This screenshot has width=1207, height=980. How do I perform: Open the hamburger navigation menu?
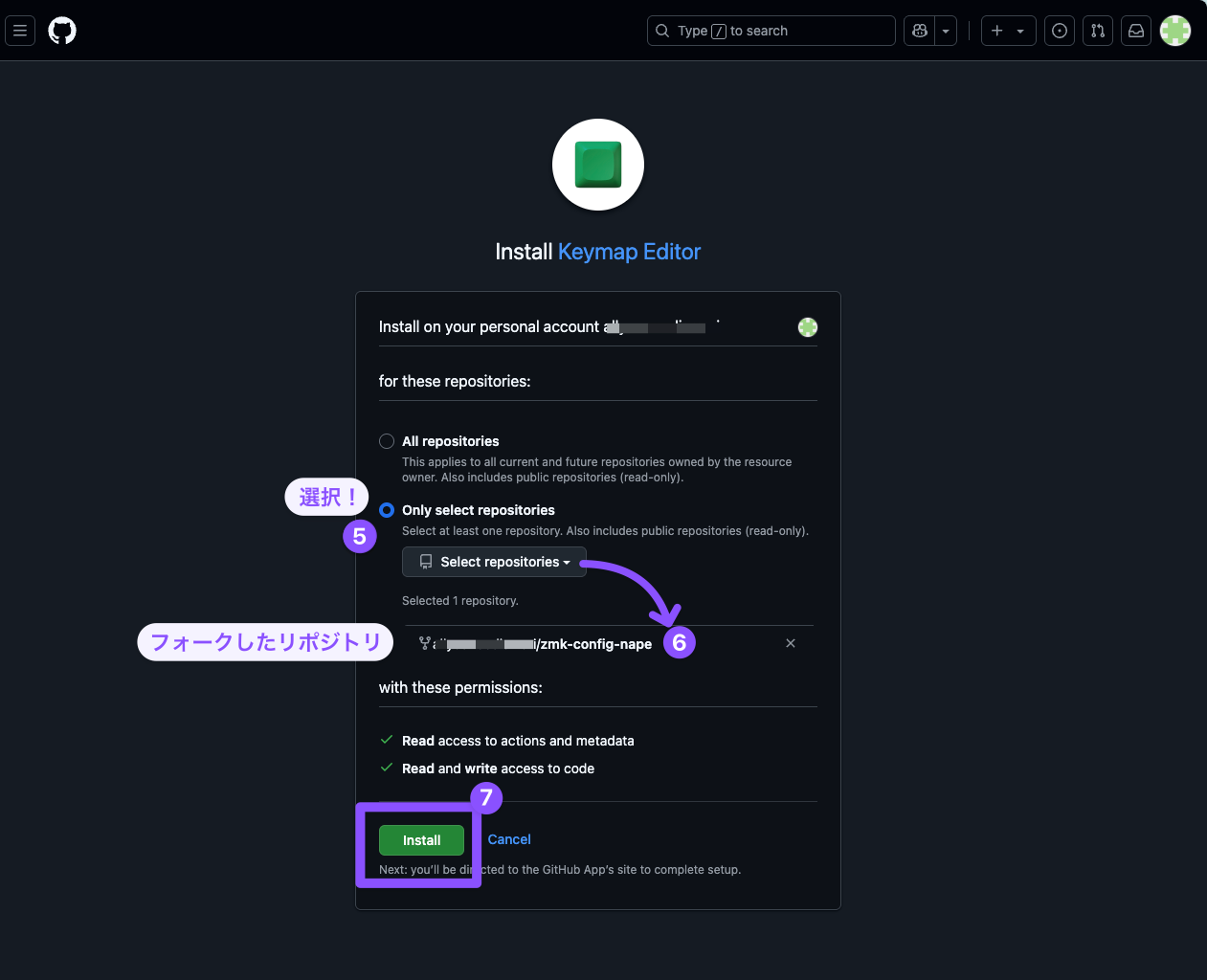(20, 31)
